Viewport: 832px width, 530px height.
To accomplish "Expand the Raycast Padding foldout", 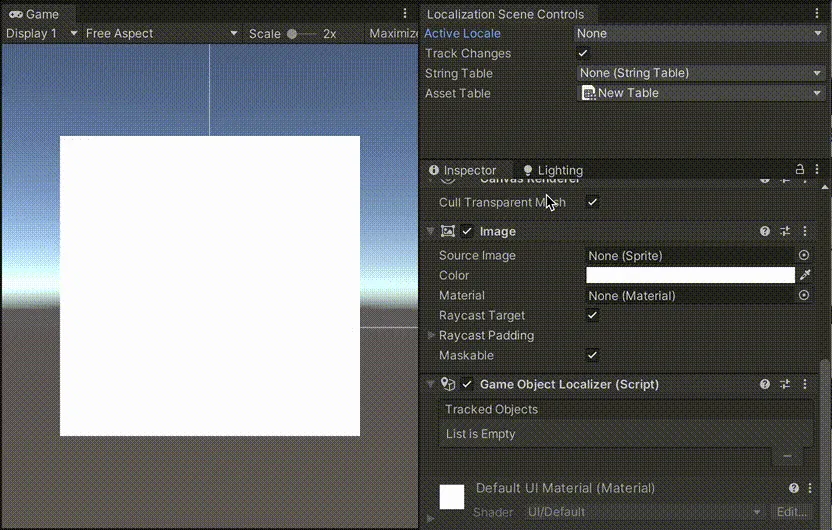I will coord(432,335).
